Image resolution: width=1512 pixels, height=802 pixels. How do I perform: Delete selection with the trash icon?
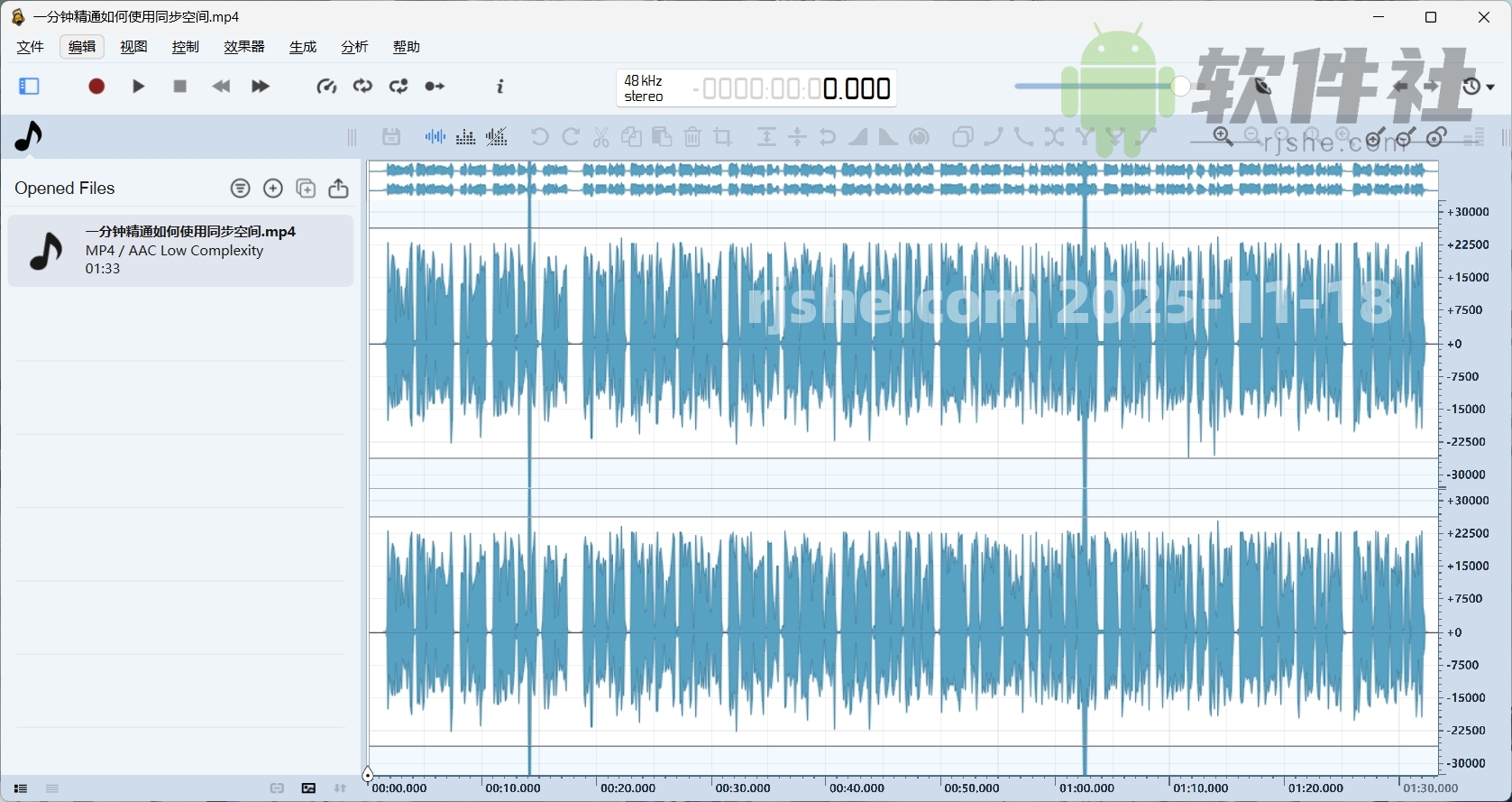click(x=692, y=137)
